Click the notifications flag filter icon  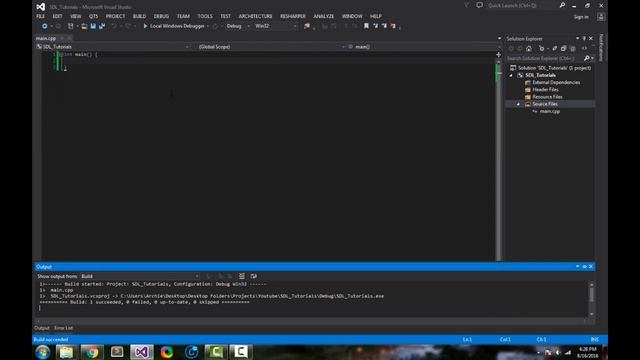click(x=467, y=5)
